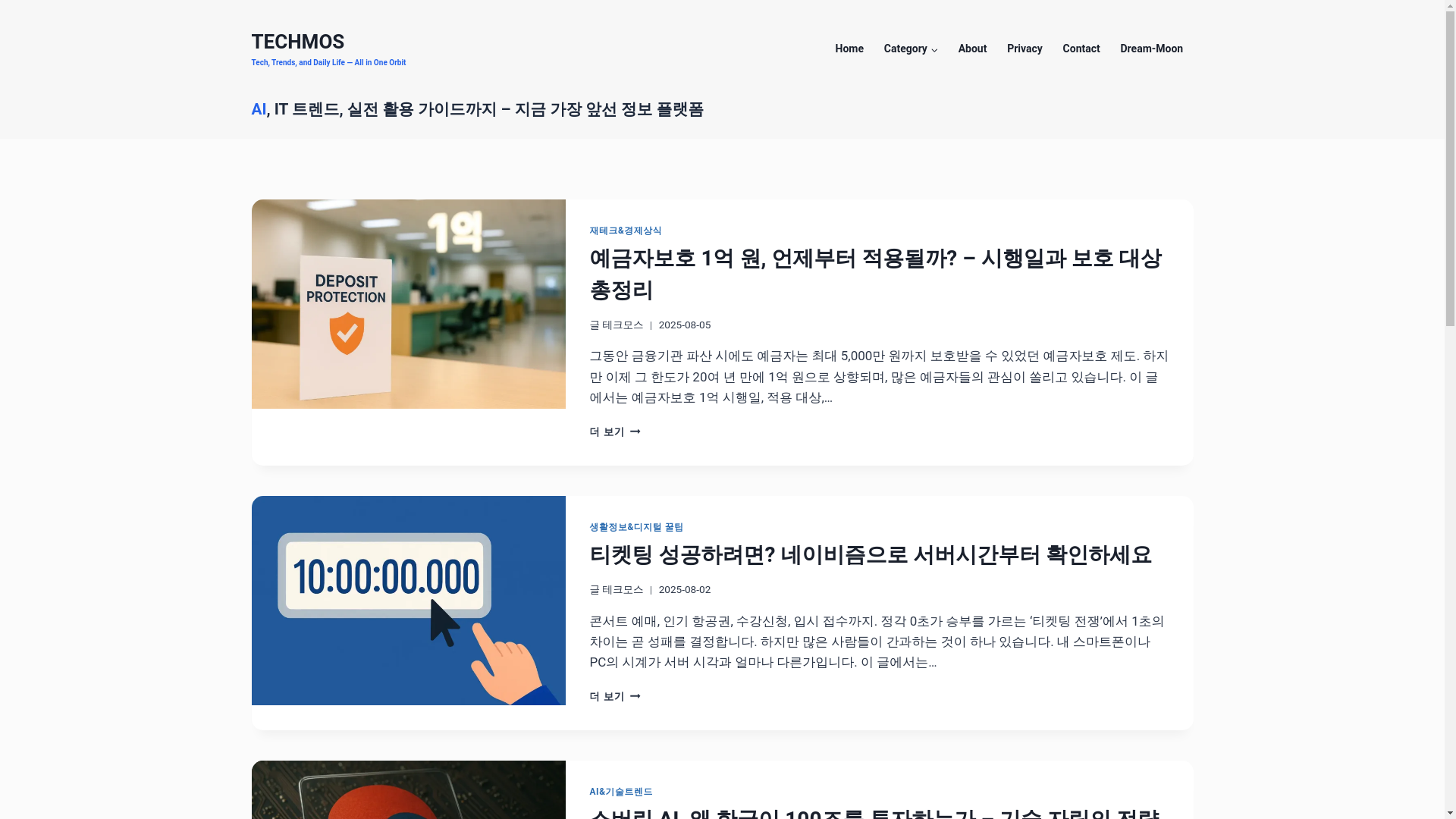Click arrow icon beside first 더 보기
The width and height of the screenshot is (1456, 819).
point(635,431)
